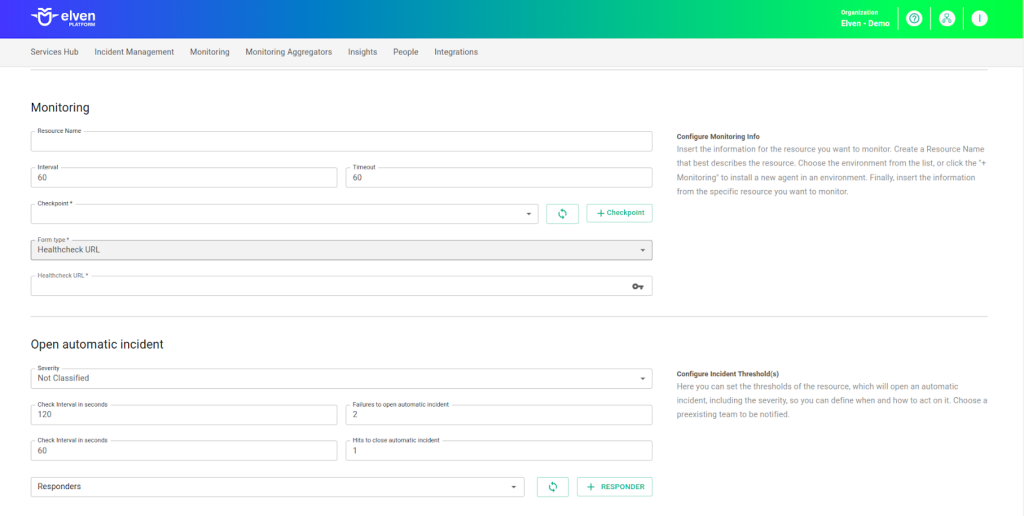Select the Integrations menu item
The height and width of the screenshot is (516, 1024).
[x=456, y=52]
